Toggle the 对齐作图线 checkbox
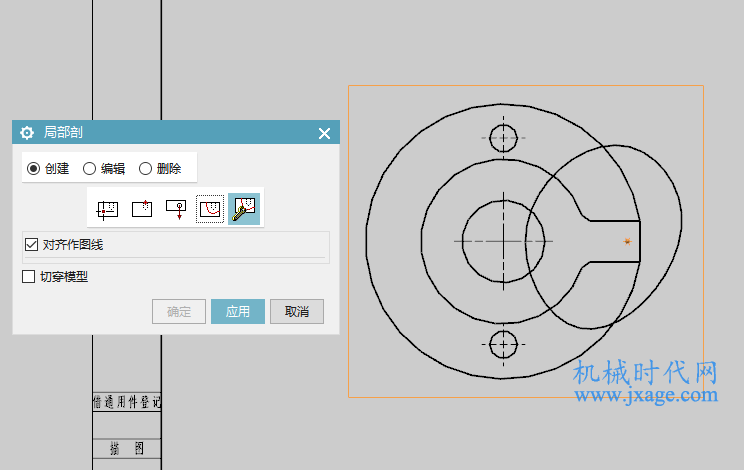744x470 pixels. (x=31, y=245)
